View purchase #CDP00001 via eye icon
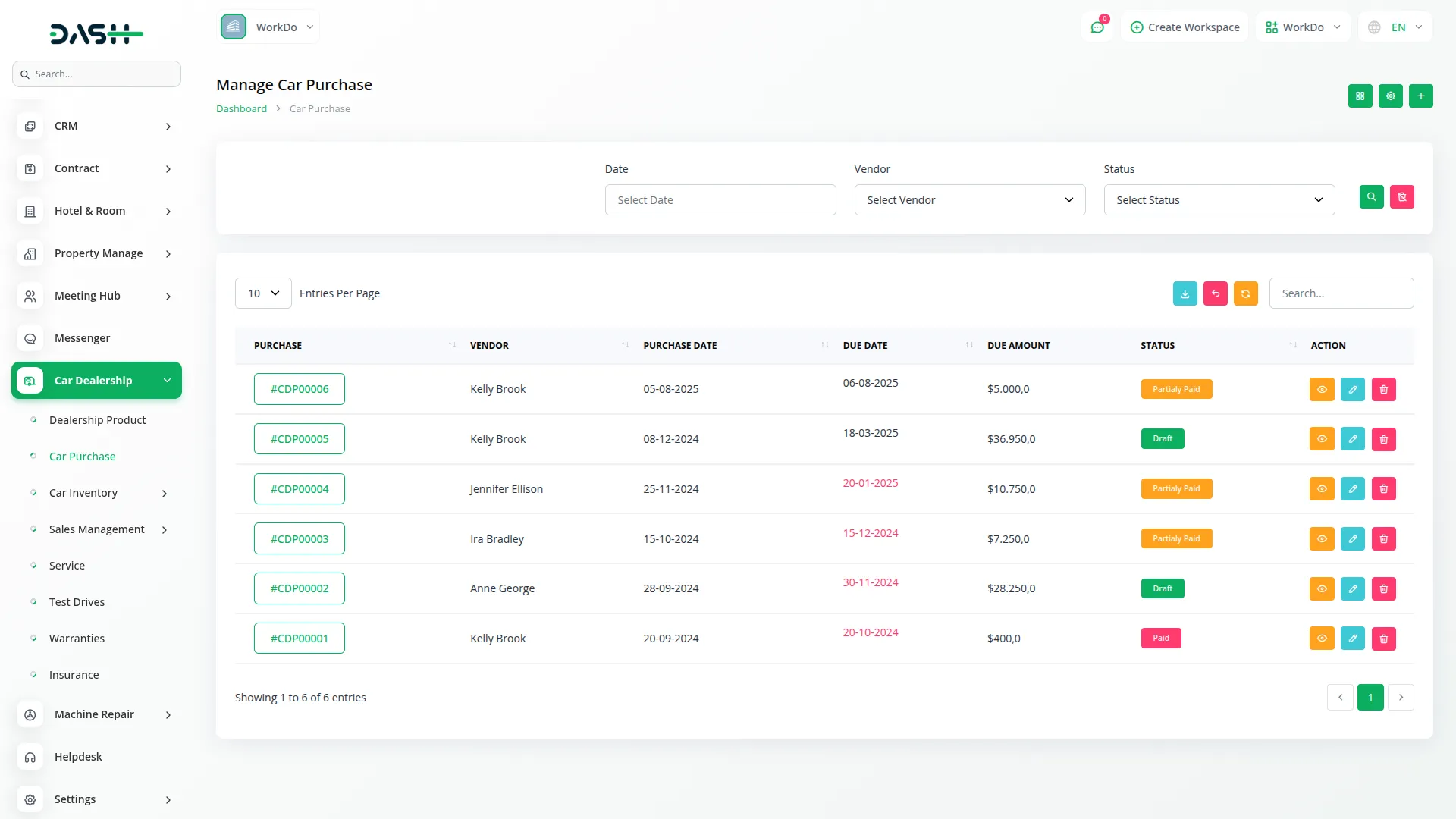Screen dimensions: 1456x819 [1321, 639]
